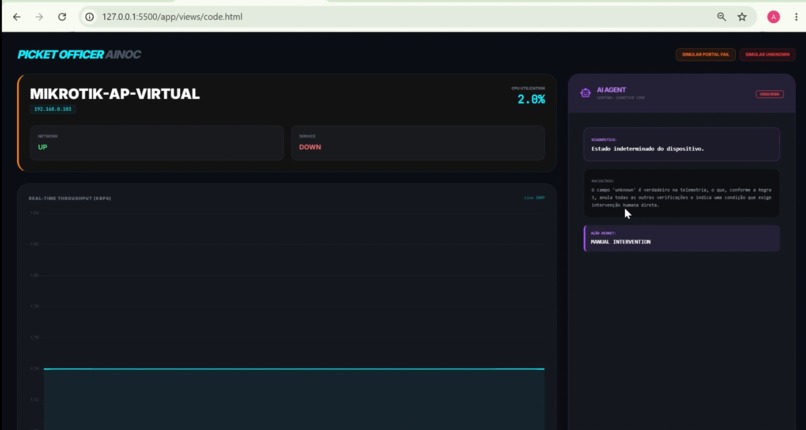This screenshot has height=430, width=806.
Task: Click the 2.0% CPU utilization value
Action: coord(531,100)
